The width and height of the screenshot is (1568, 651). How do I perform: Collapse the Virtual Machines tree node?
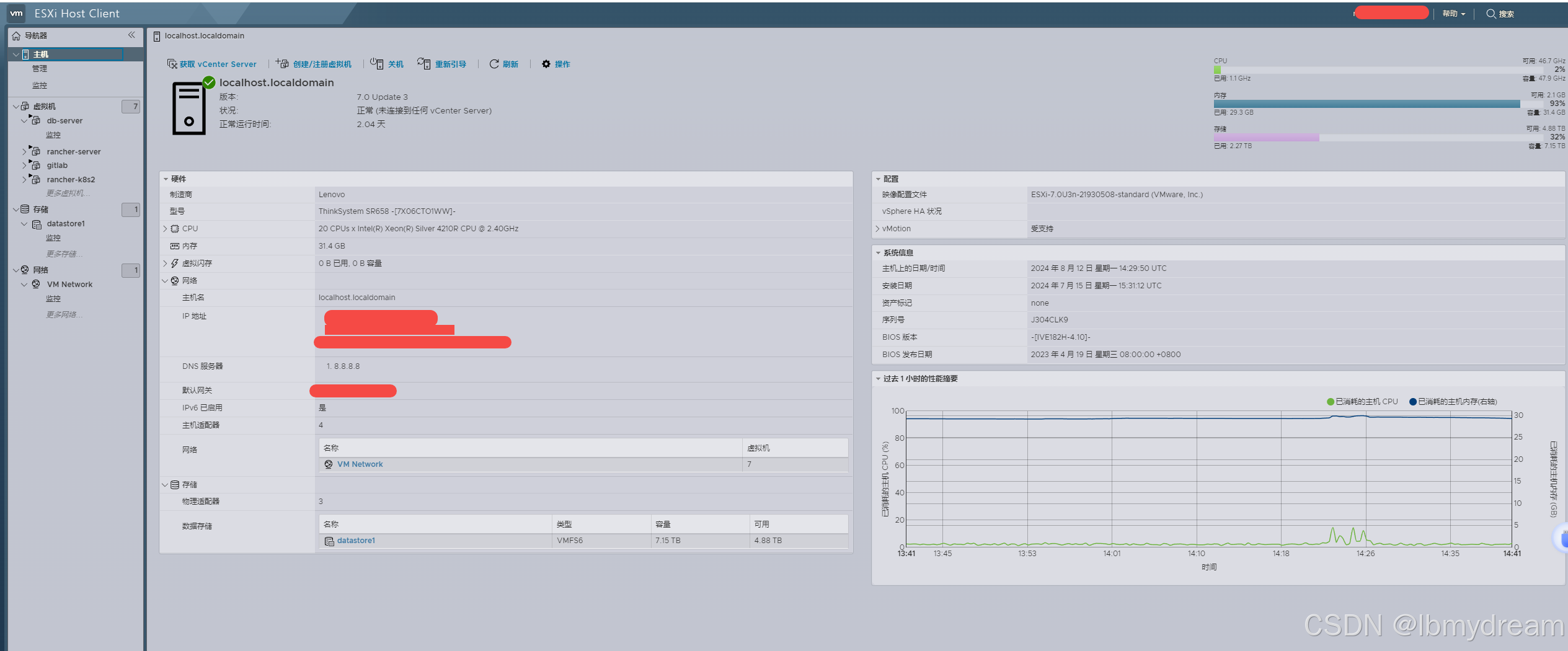[x=16, y=107]
